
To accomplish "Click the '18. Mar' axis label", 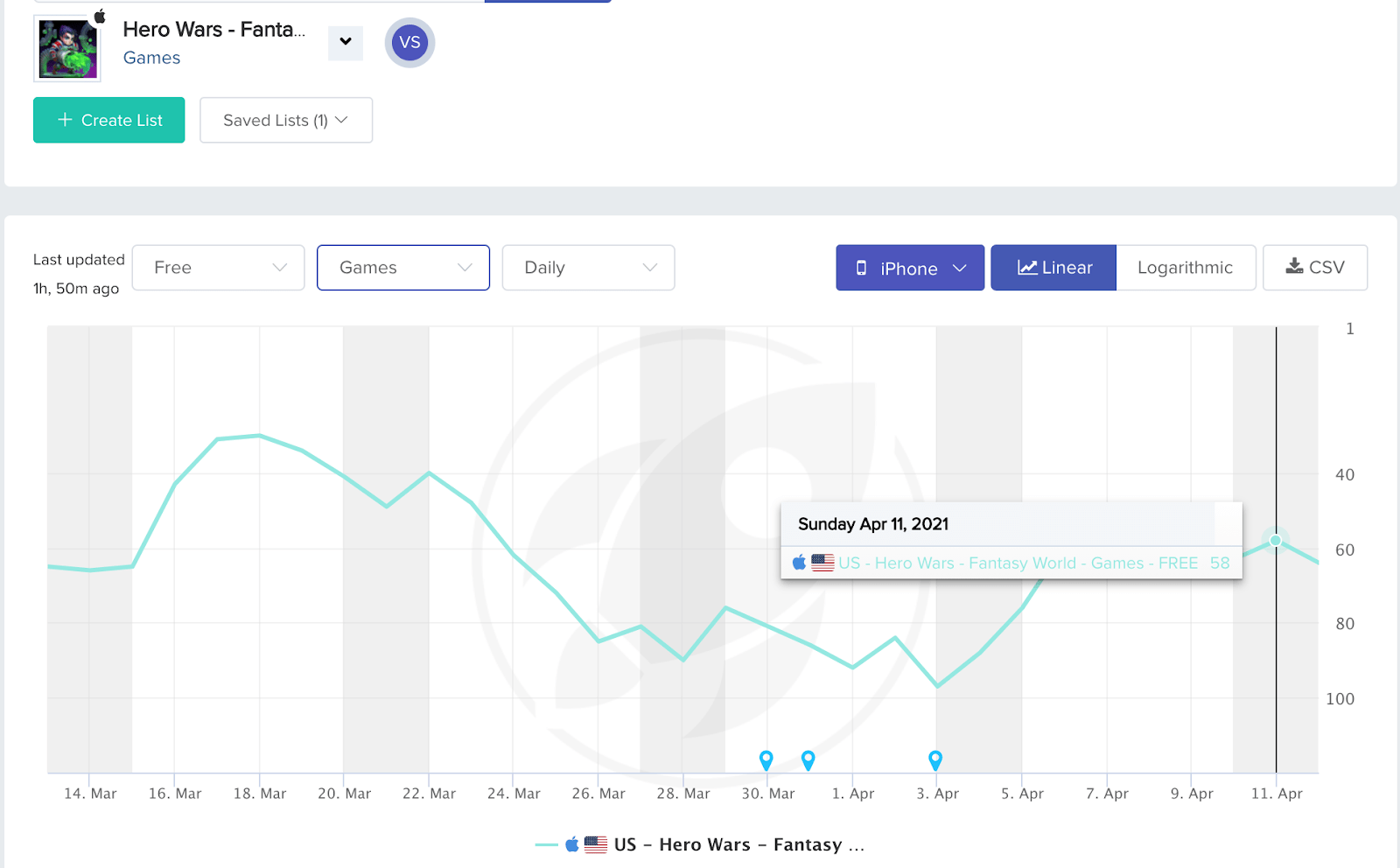I will [260, 794].
